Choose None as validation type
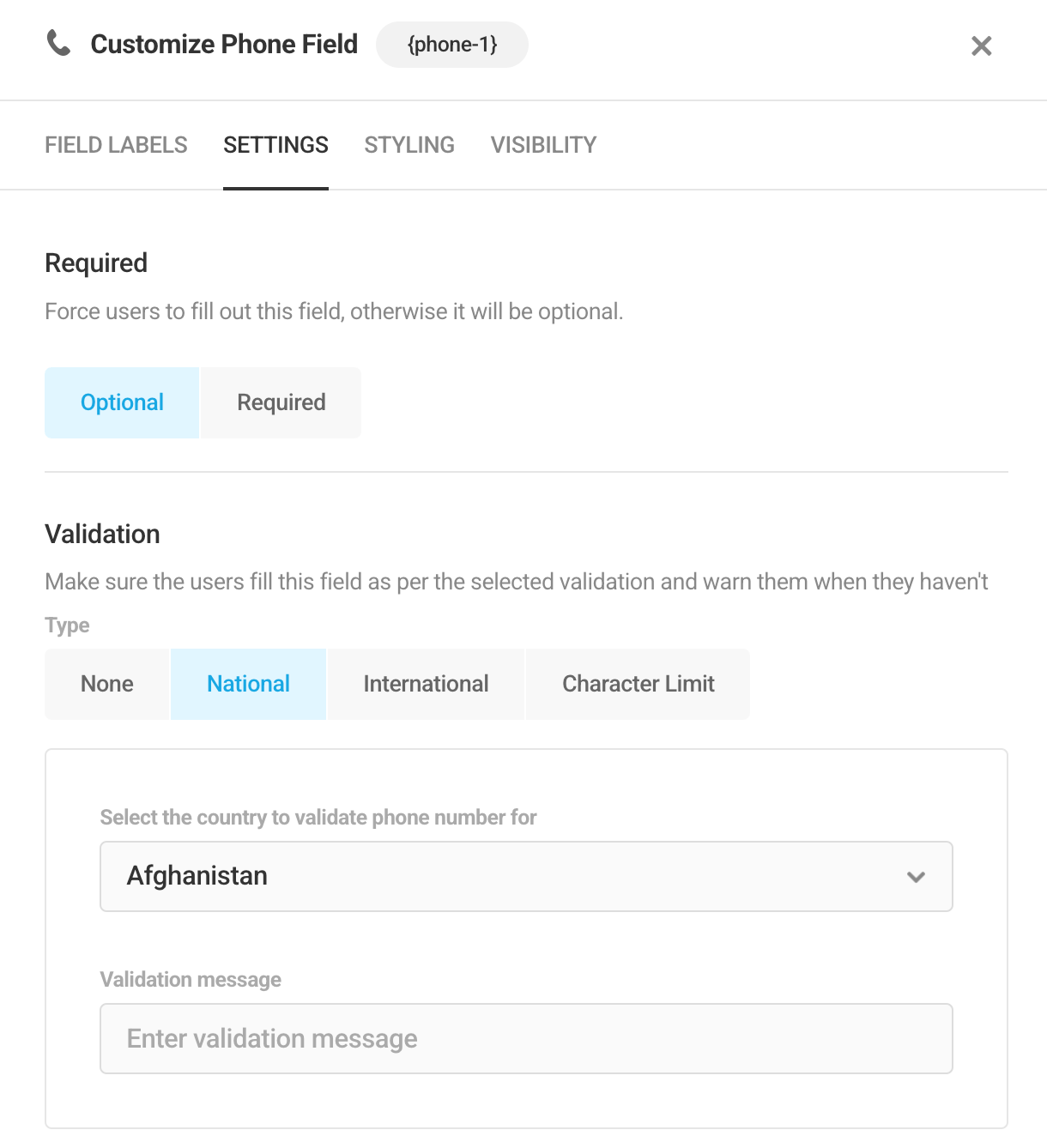The image size is (1047, 1148). pos(107,684)
